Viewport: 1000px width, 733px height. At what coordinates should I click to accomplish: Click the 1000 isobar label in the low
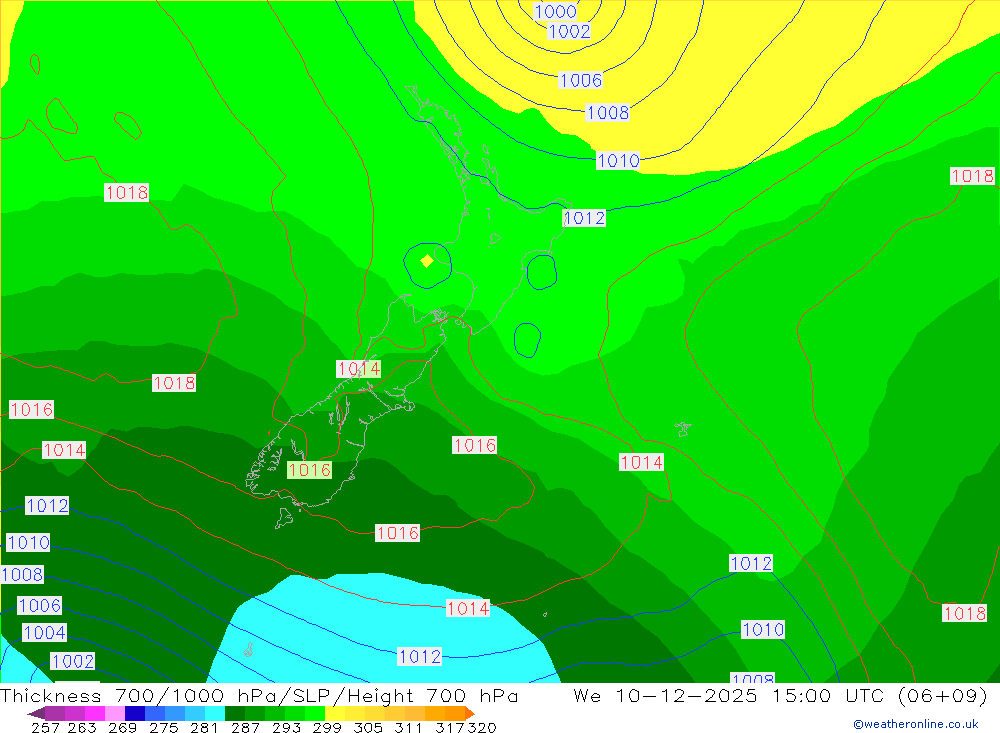(555, 11)
